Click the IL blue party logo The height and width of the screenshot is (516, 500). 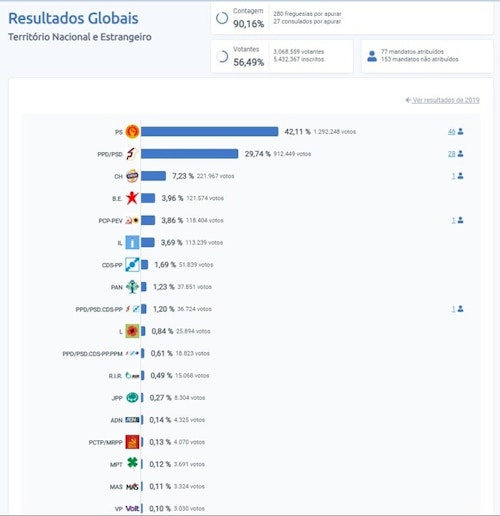click(132, 242)
